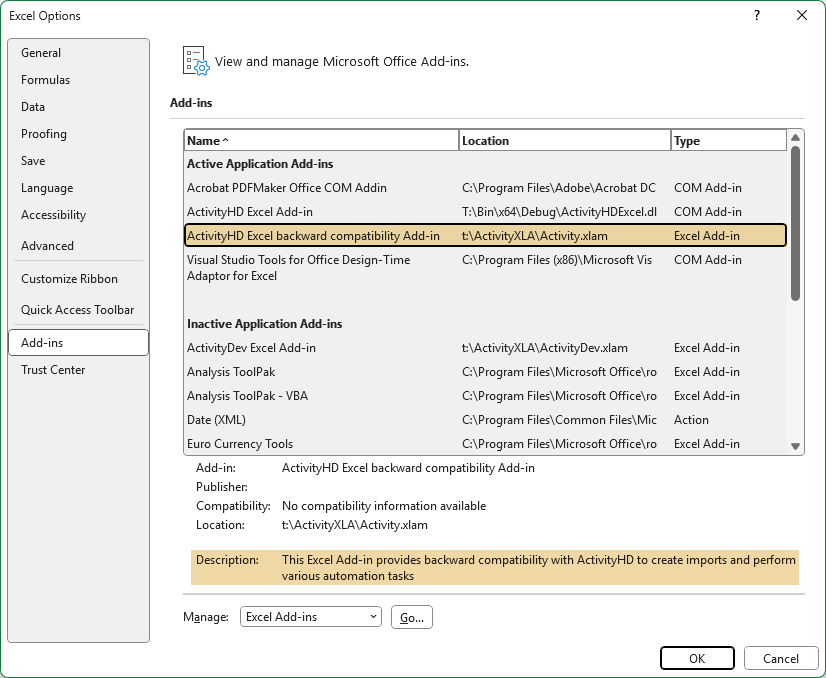Click the add-ins list scrollbar thumb
The image size is (826, 678).
pyautogui.click(x=795, y=223)
